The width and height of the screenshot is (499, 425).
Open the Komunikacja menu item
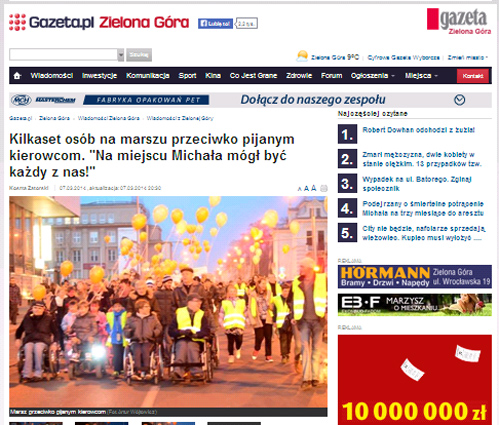(148, 76)
